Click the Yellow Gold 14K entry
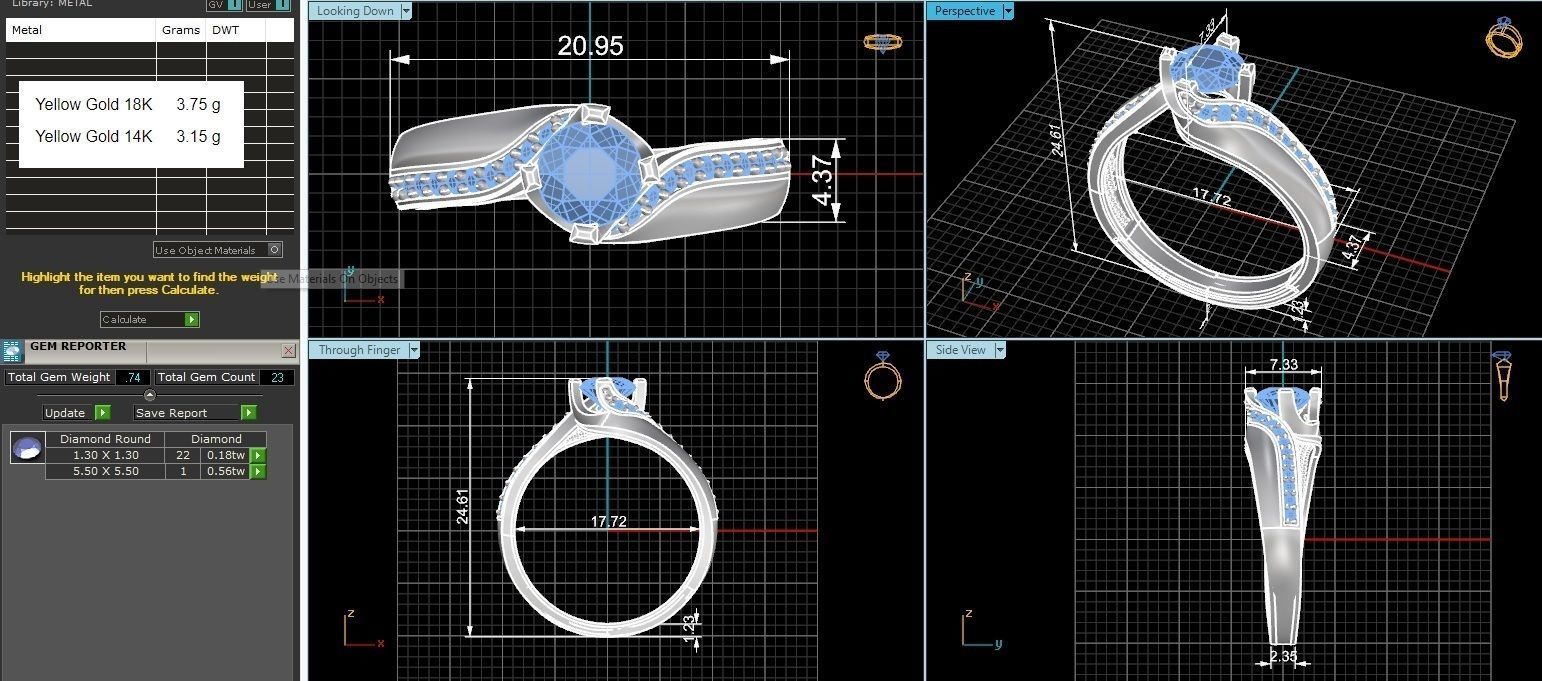Screen dimensions: 1542x681 (94, 136)
